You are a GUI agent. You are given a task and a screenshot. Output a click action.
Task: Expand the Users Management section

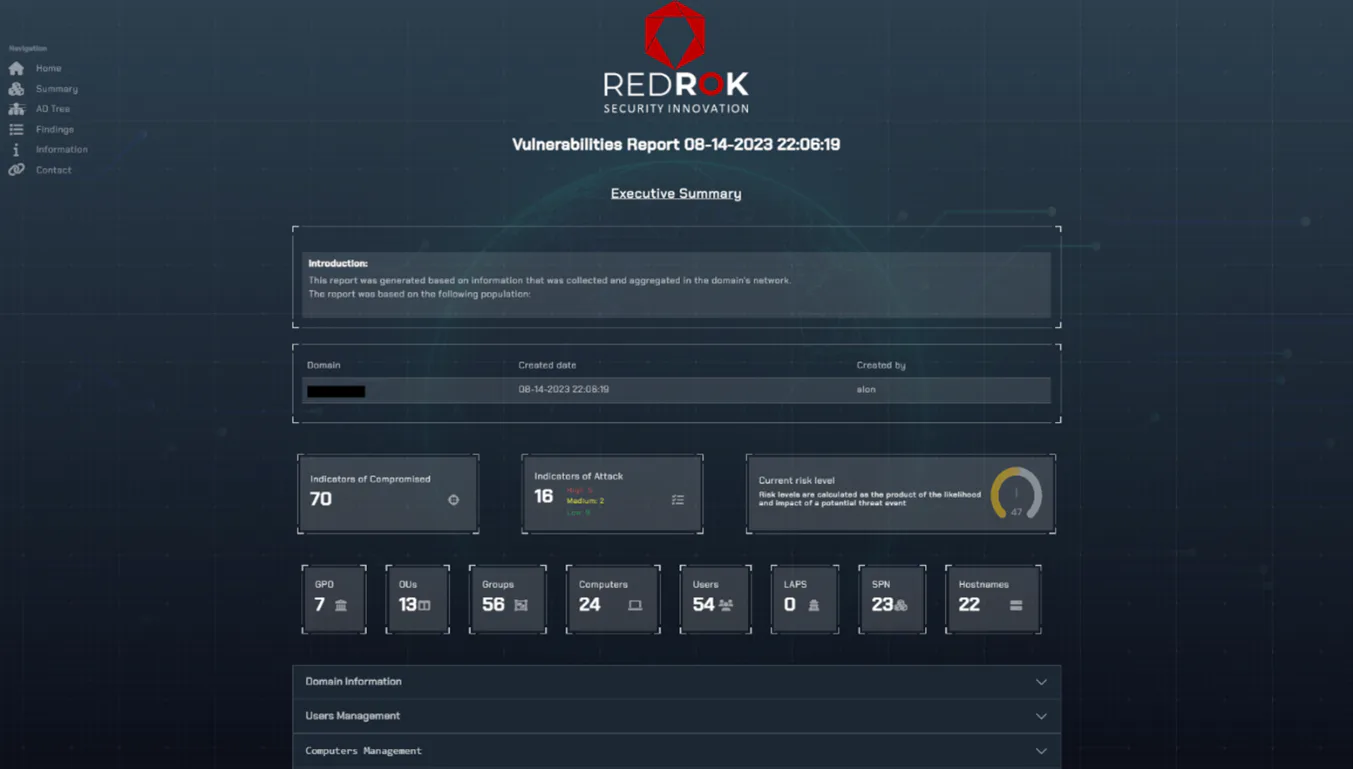point(676,716)
